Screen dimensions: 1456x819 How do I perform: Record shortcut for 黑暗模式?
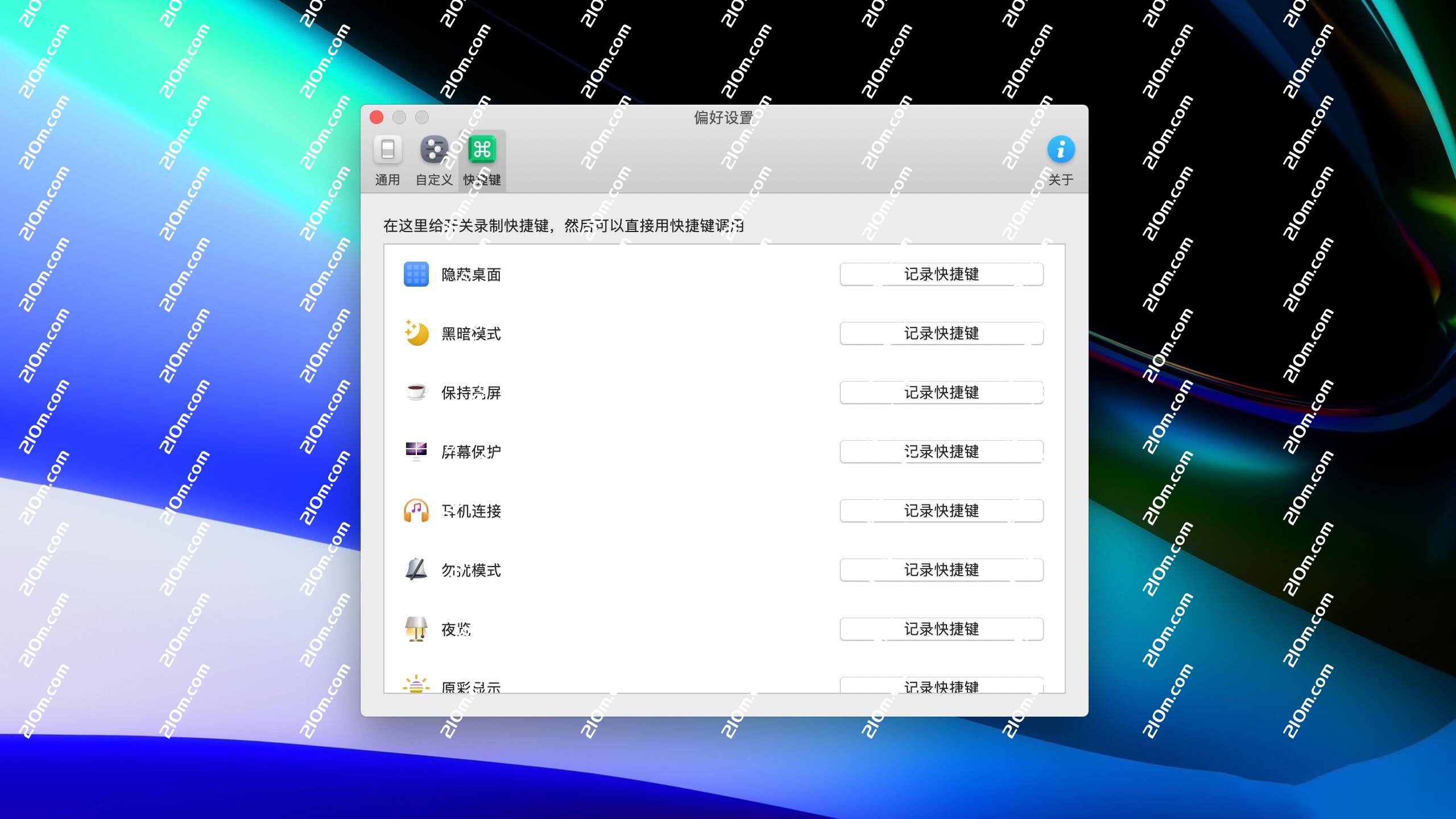pos(941,333)
